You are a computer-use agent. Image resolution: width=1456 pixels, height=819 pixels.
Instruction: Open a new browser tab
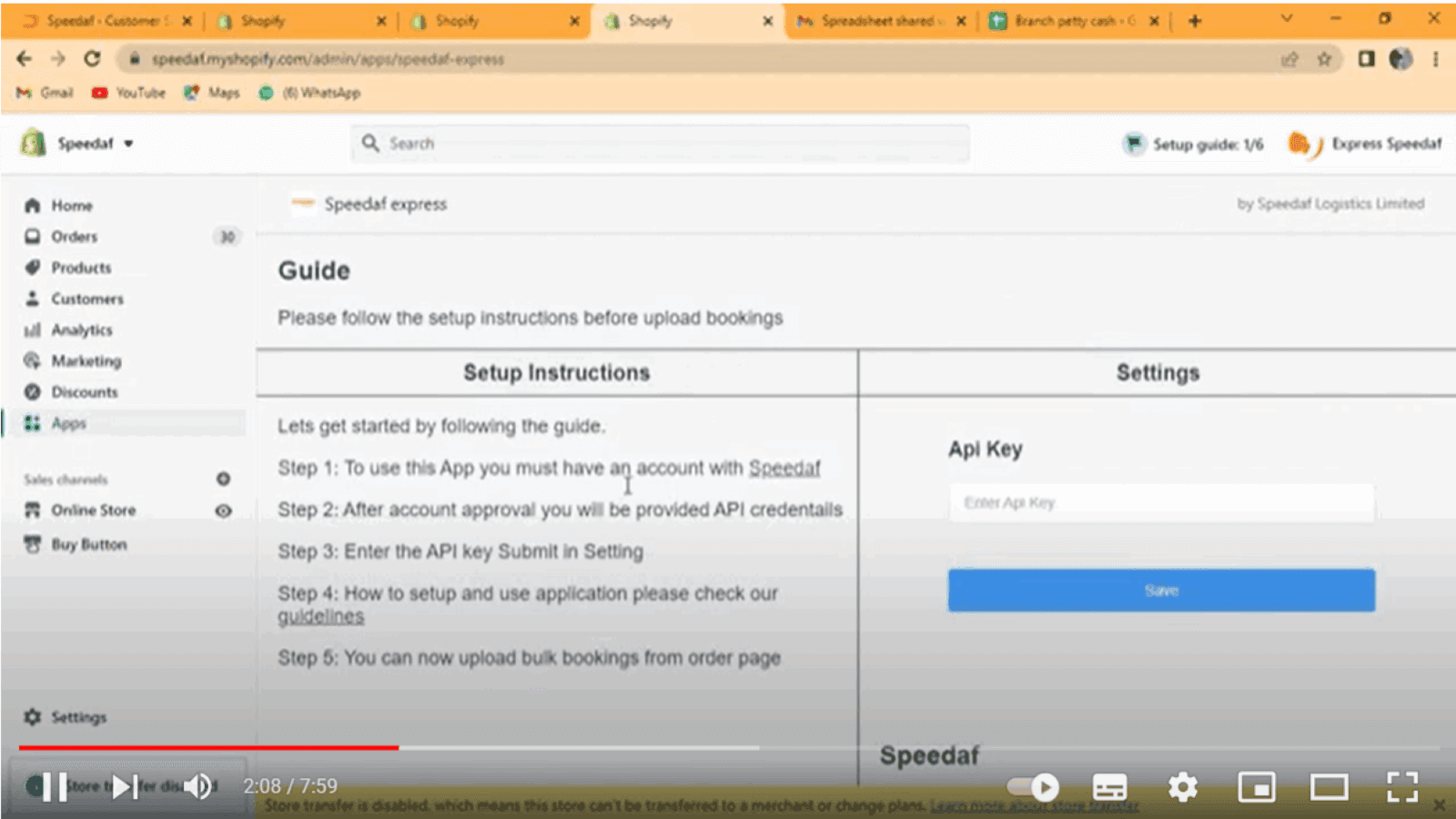coord(1195,21)
